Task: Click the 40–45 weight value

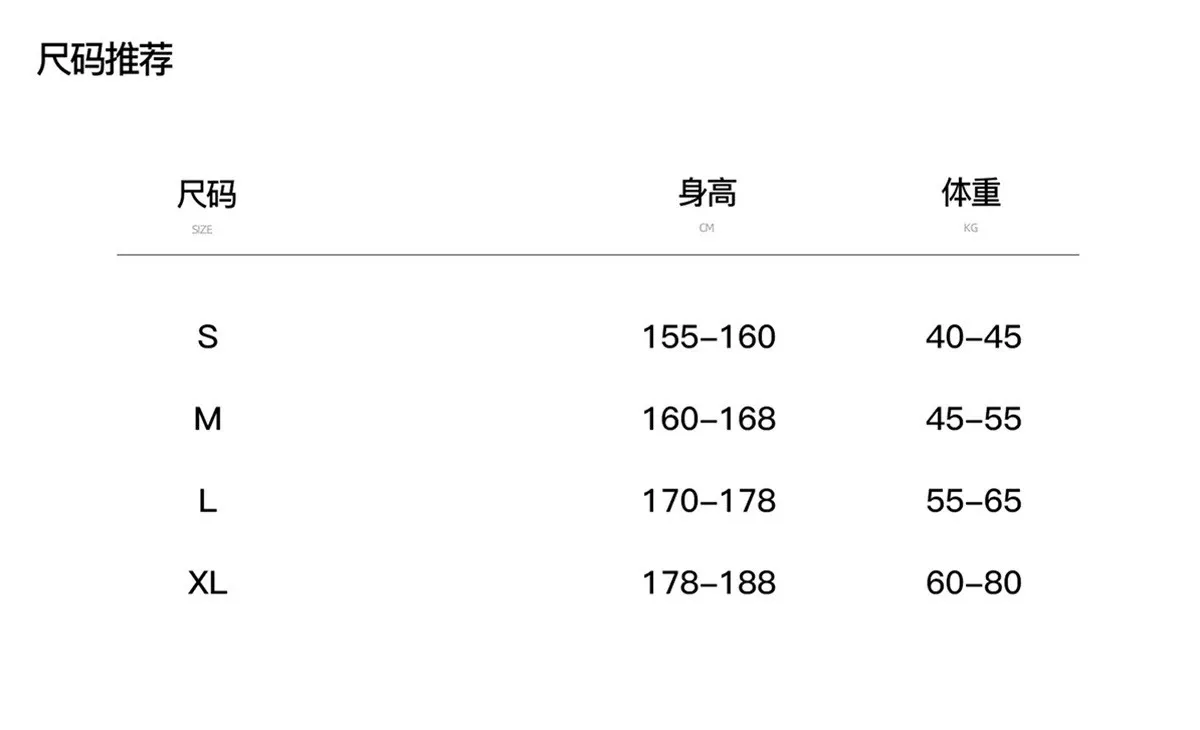Action: point(973,337)
